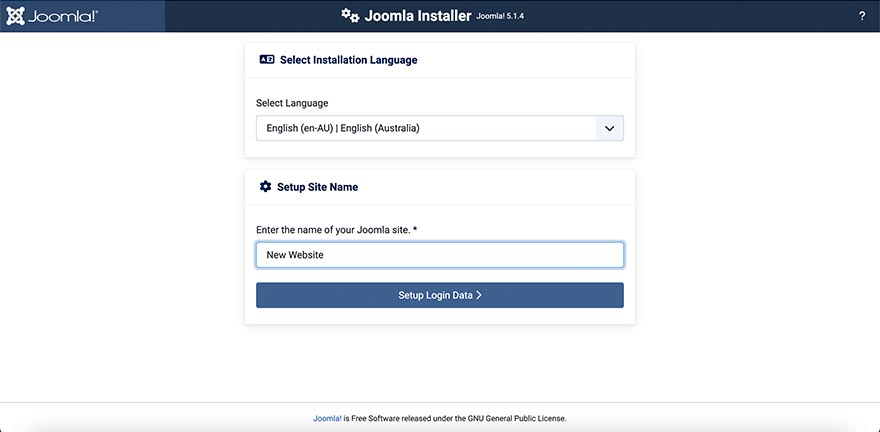Image resolution: width=880 pixels, height=432 pixels.
Task: Click the 'Enter the name of your Joomla site' label
Action: (337, 230)
